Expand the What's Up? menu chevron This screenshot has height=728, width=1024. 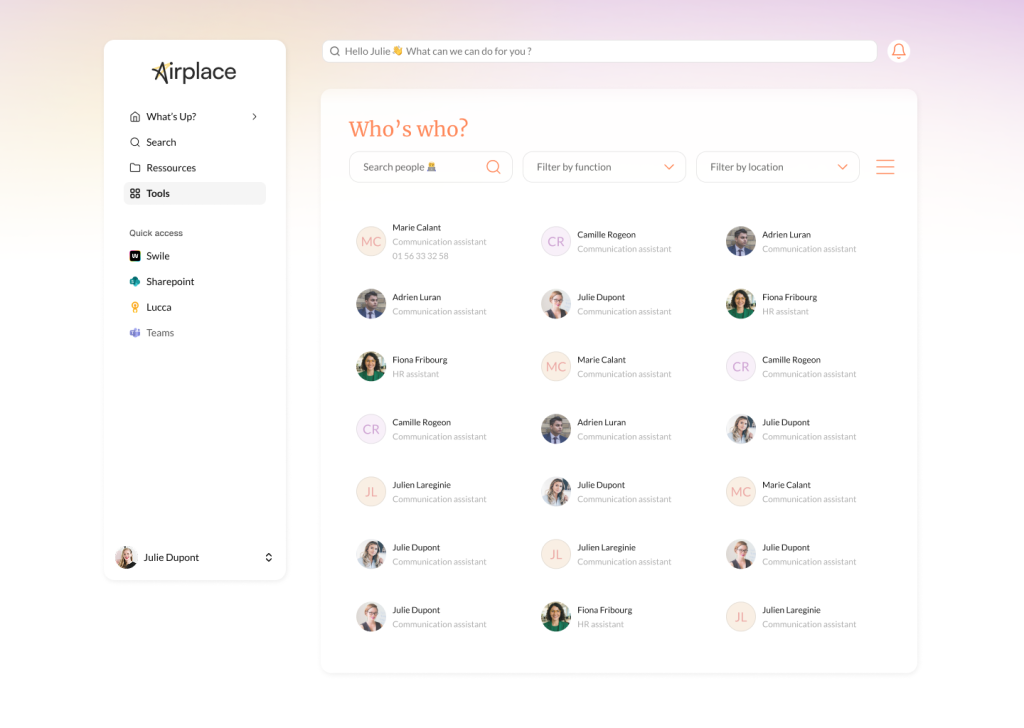coord(254,117)
